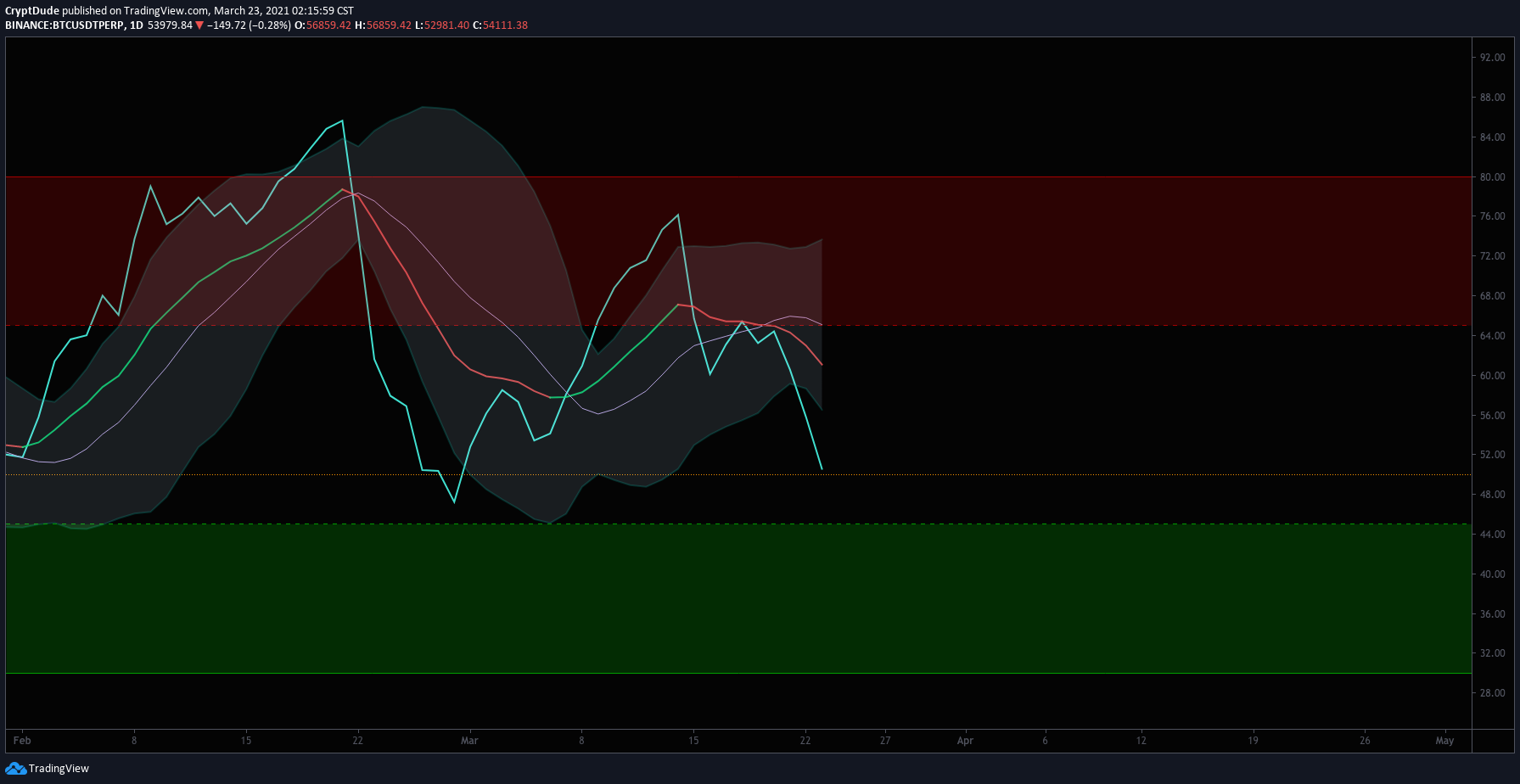Viewport: 1520px width, 784px height.
Task: Click the 26 date label on time axis
Action: click(x=1365, y=741)
